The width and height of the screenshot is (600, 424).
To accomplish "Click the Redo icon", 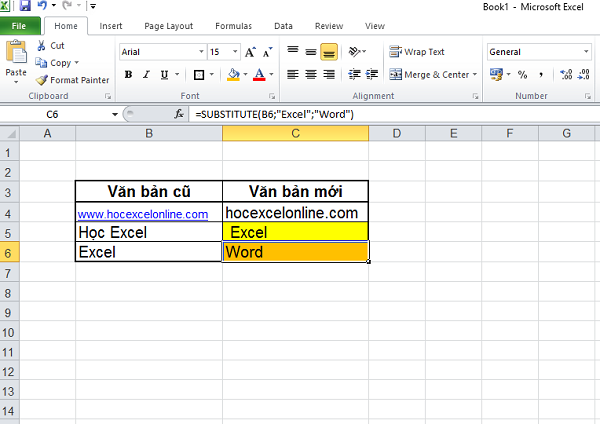I will click(67, 6).
